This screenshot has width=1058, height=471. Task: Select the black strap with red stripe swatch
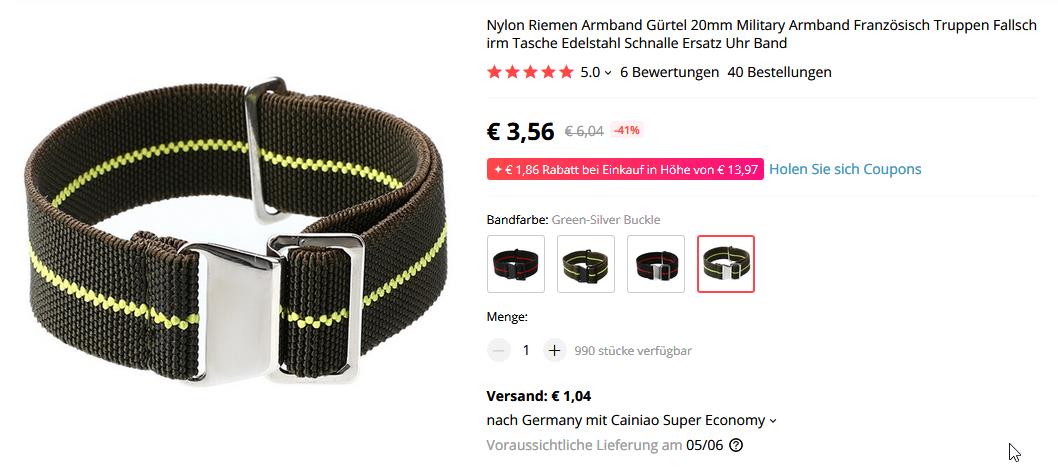(x=516, y=264)
